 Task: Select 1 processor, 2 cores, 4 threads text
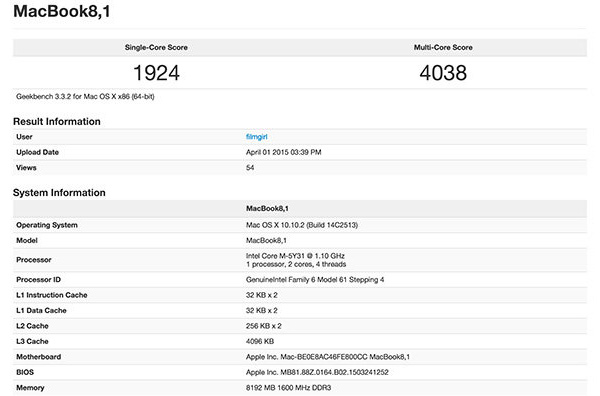coord(296,264)
